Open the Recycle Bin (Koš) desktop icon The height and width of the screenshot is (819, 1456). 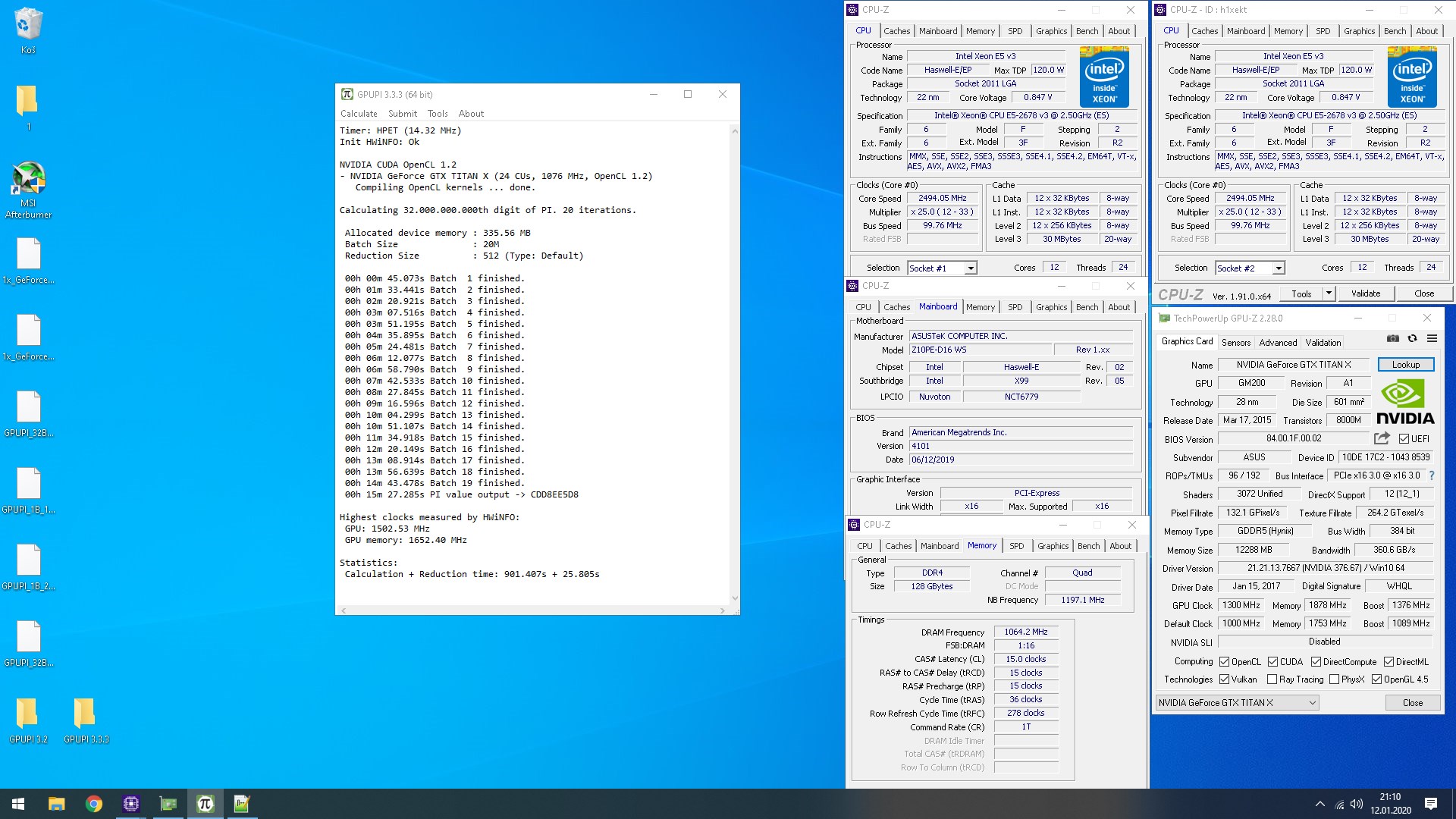coord(28,30)
